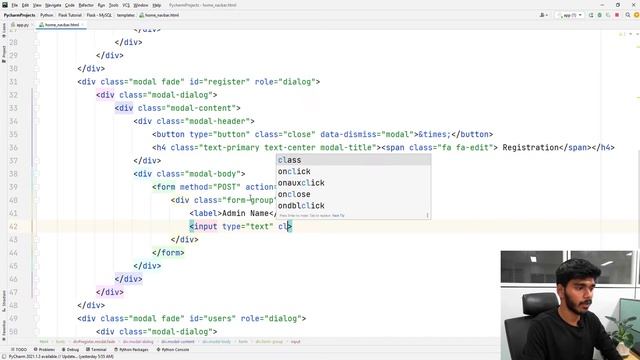Open the Structure side panel tab
Screen dimensions: 640x360
click(4, 301)
